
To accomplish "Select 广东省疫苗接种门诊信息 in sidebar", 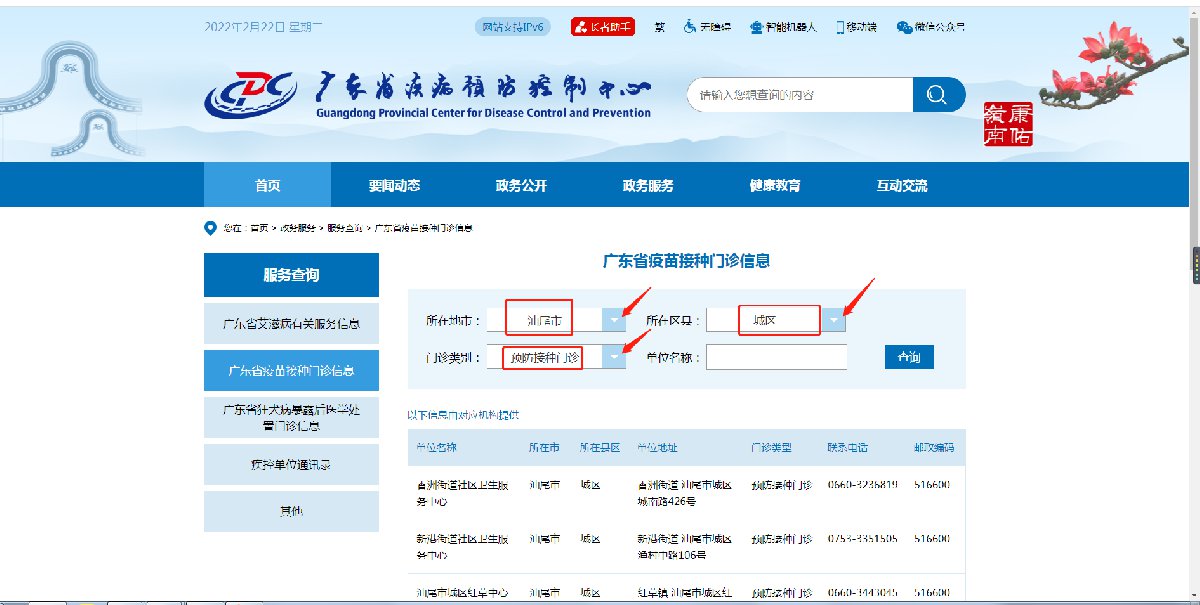I will (x=291, y=370).
